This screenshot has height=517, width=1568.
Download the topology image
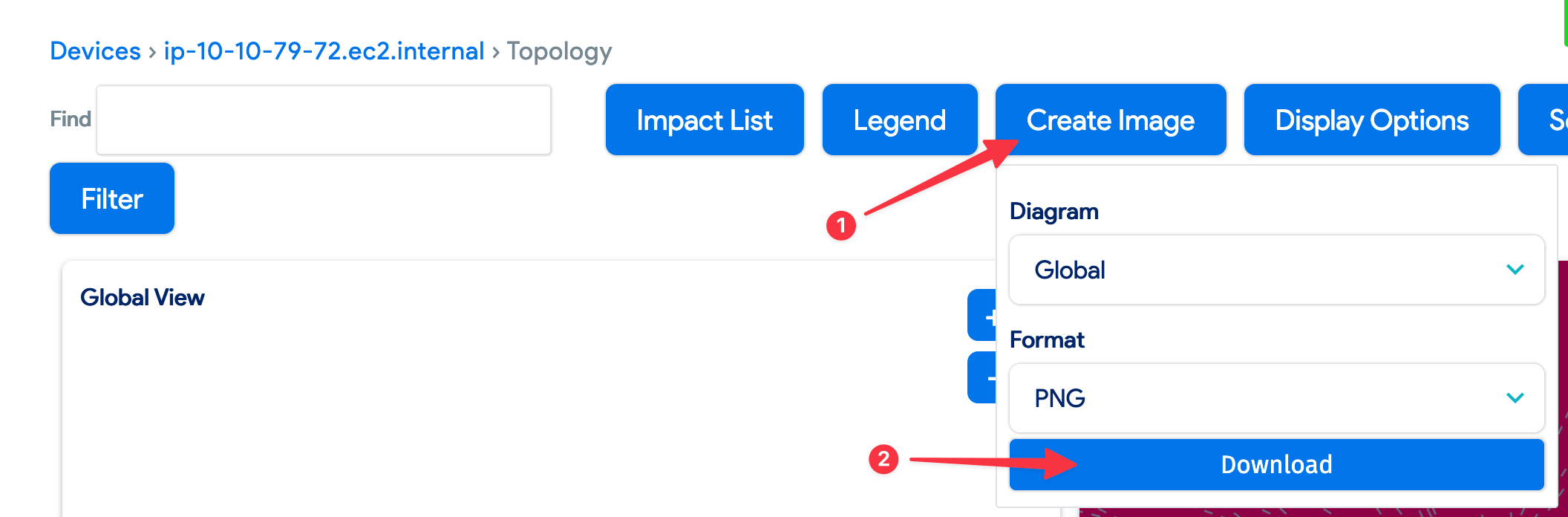pyautogui.click(x=1275, y=464)
